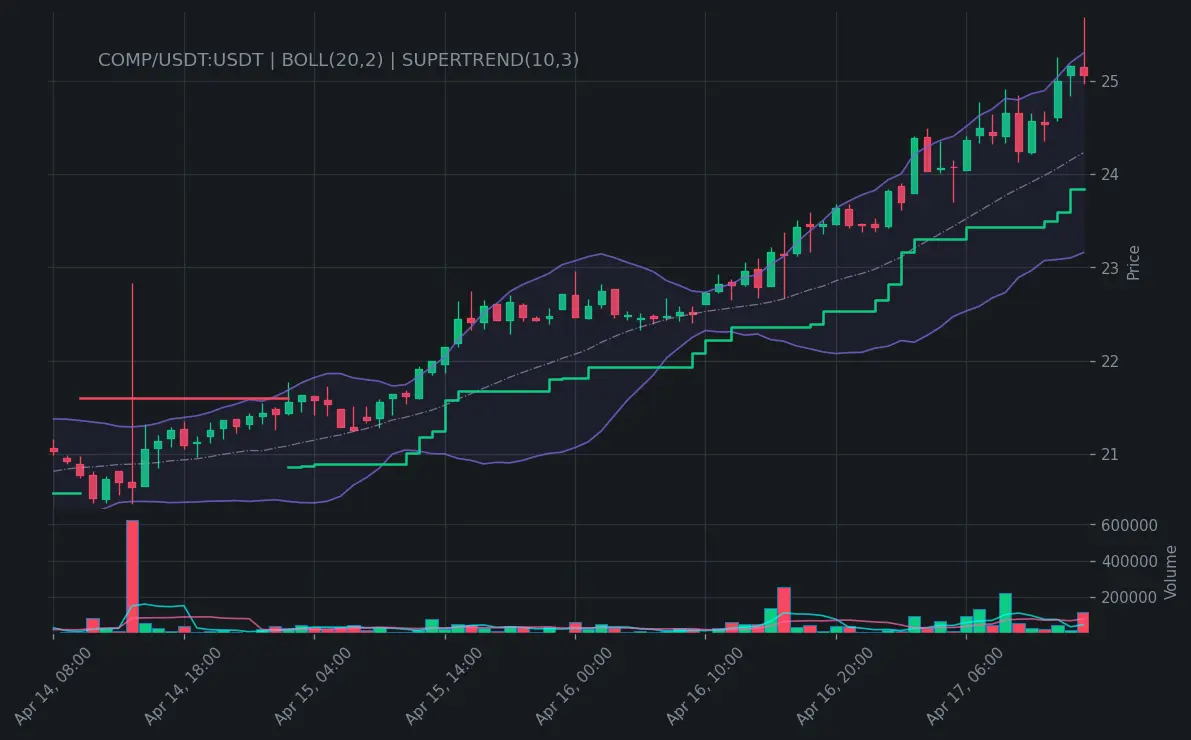This screenshot has width=1191, height=740.
Task: Click the 25 price axis label
Action: [1109, 81]
